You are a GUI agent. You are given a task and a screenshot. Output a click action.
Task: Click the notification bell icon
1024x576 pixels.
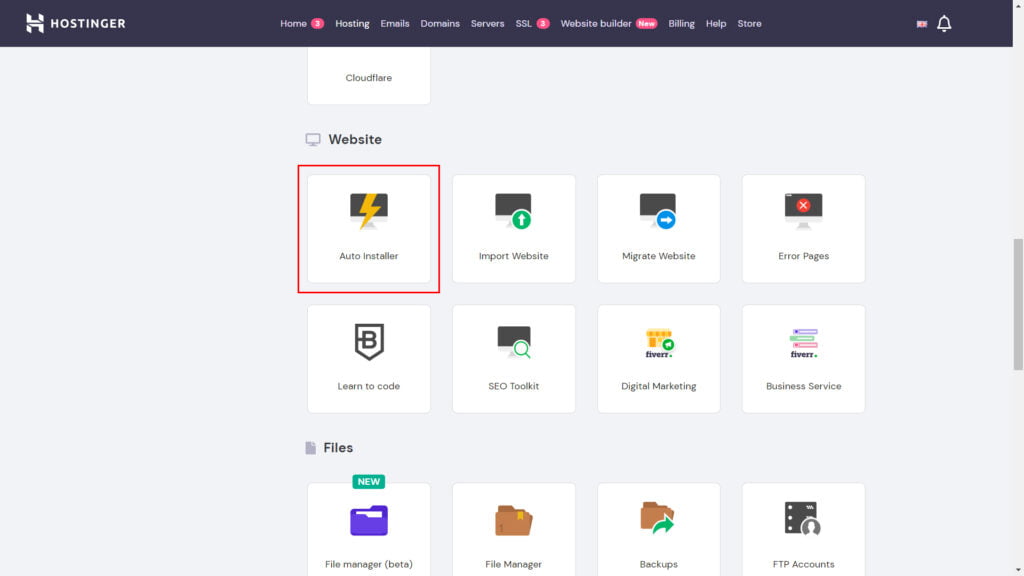[944, 24]
